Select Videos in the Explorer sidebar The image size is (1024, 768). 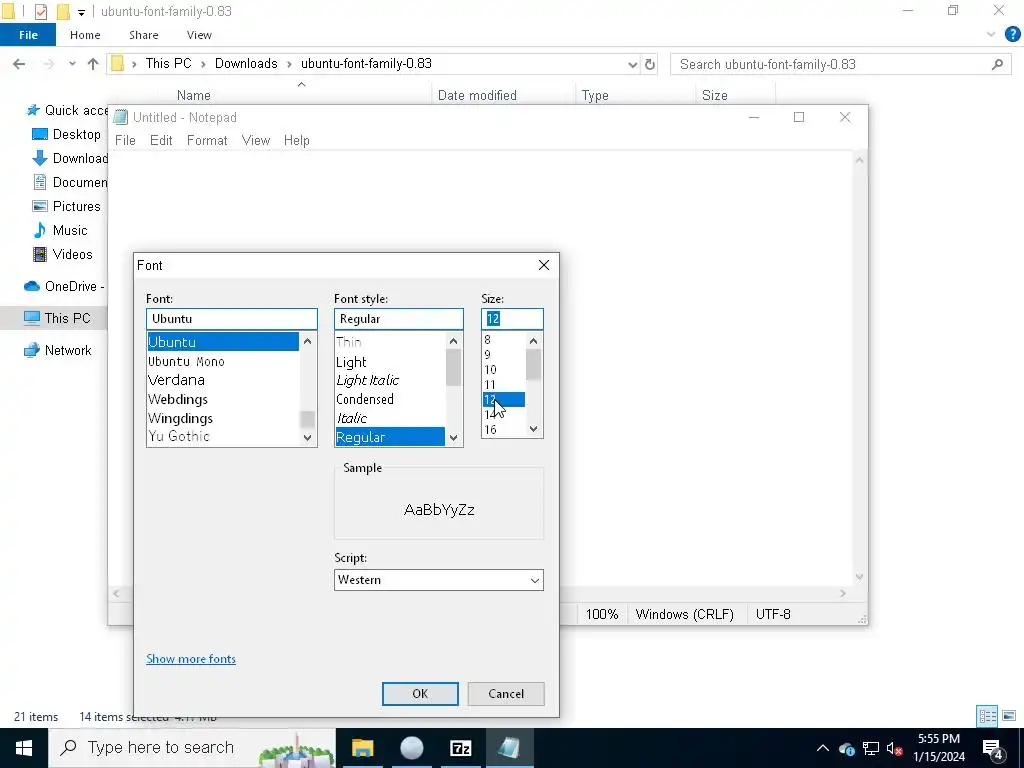point(63,255)
